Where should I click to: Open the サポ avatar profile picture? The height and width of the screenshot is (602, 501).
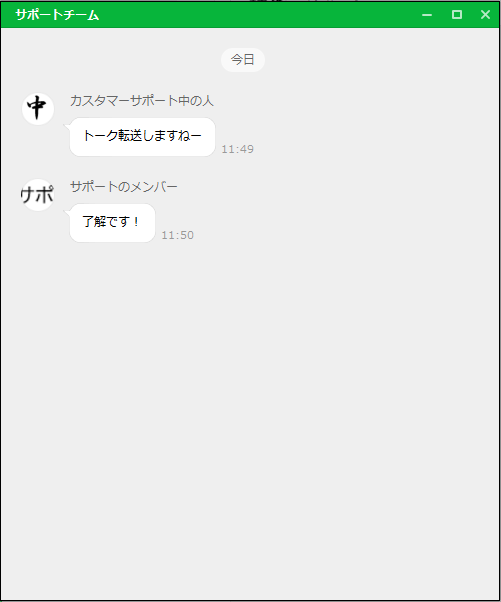(x=38, y=195)
